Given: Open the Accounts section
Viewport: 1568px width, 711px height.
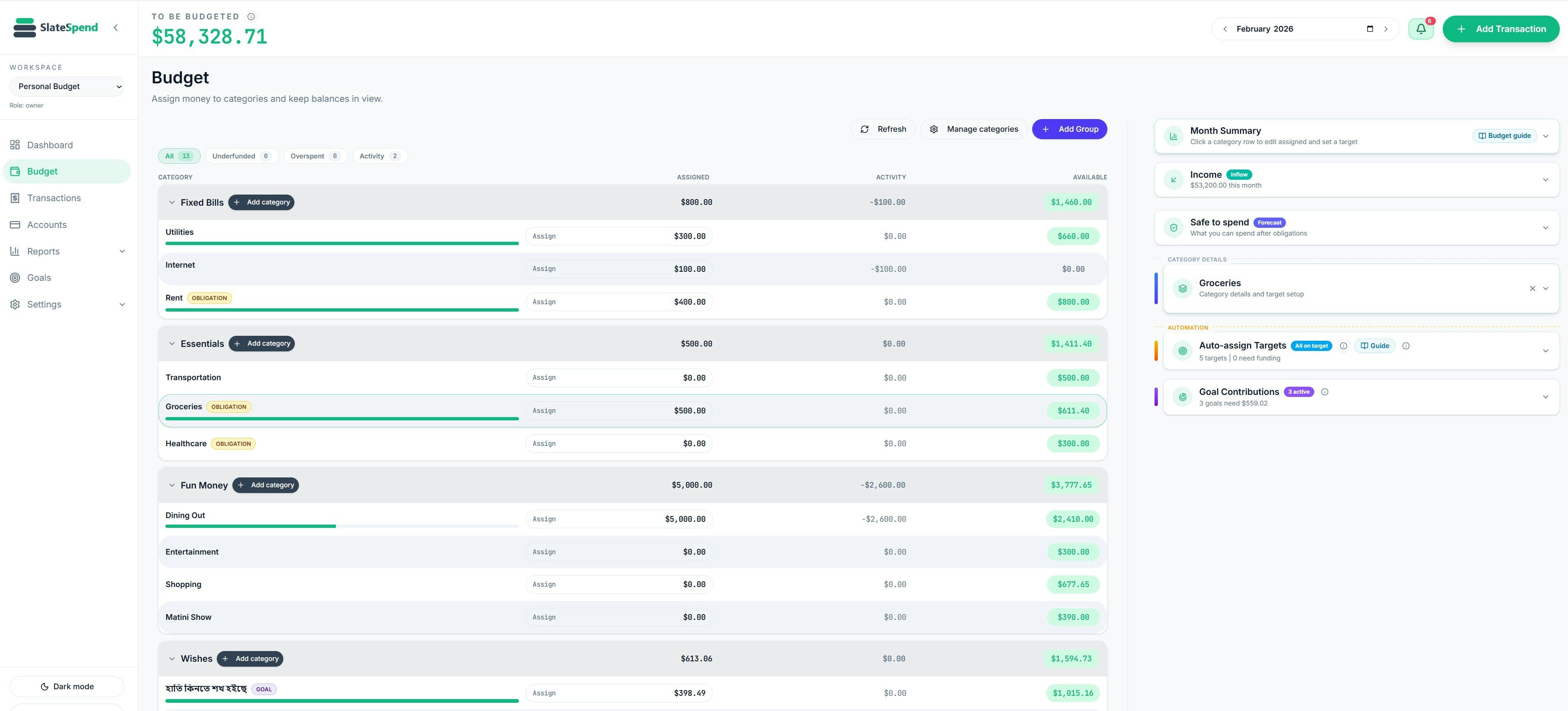Looking at the screenshot, I should tap(15, 224).
